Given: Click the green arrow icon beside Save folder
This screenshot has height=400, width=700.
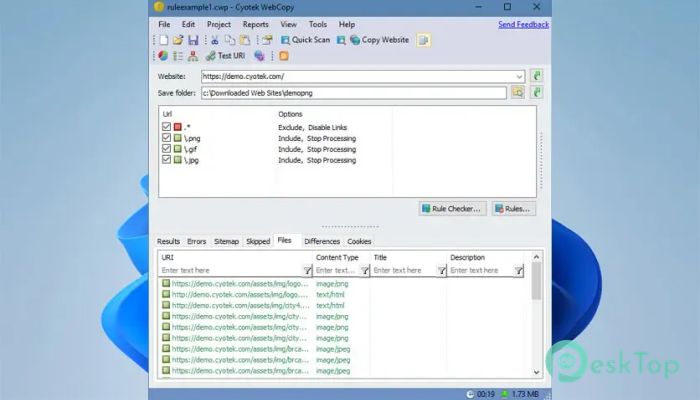Looking at the screenshot, I should [537, 92].
